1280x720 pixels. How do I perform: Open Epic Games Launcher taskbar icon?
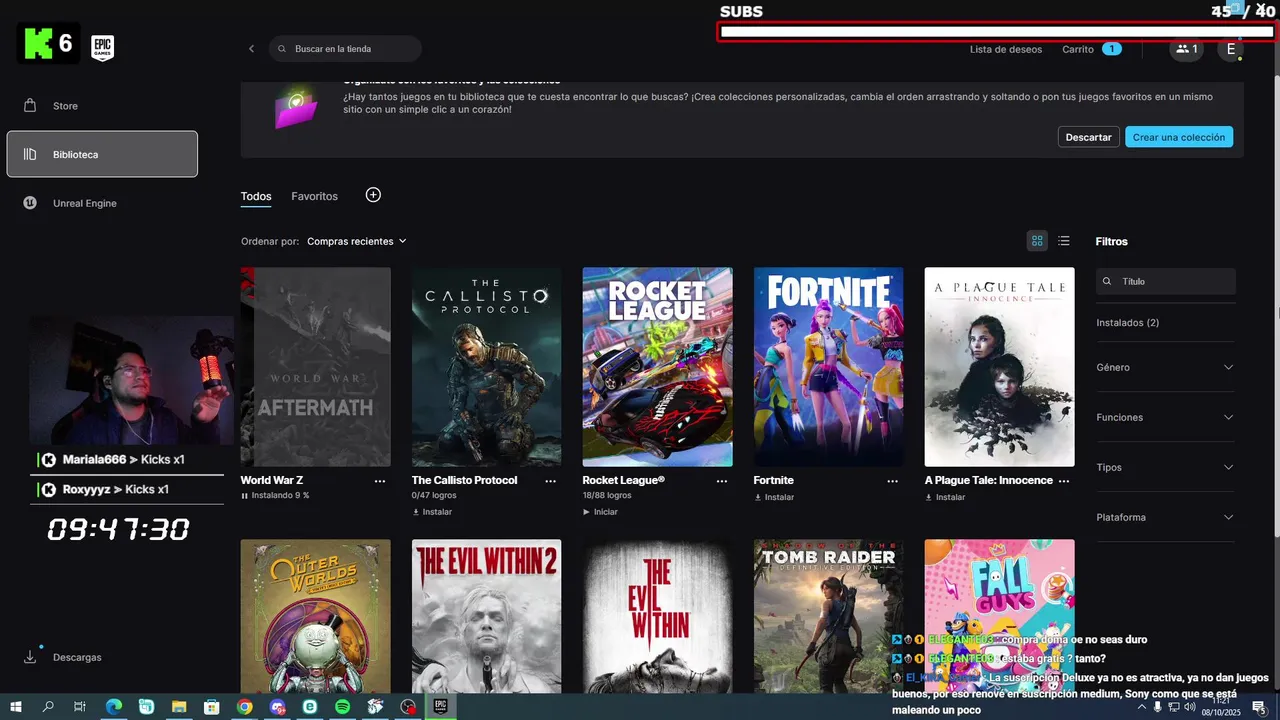click(x=440, y=707)
